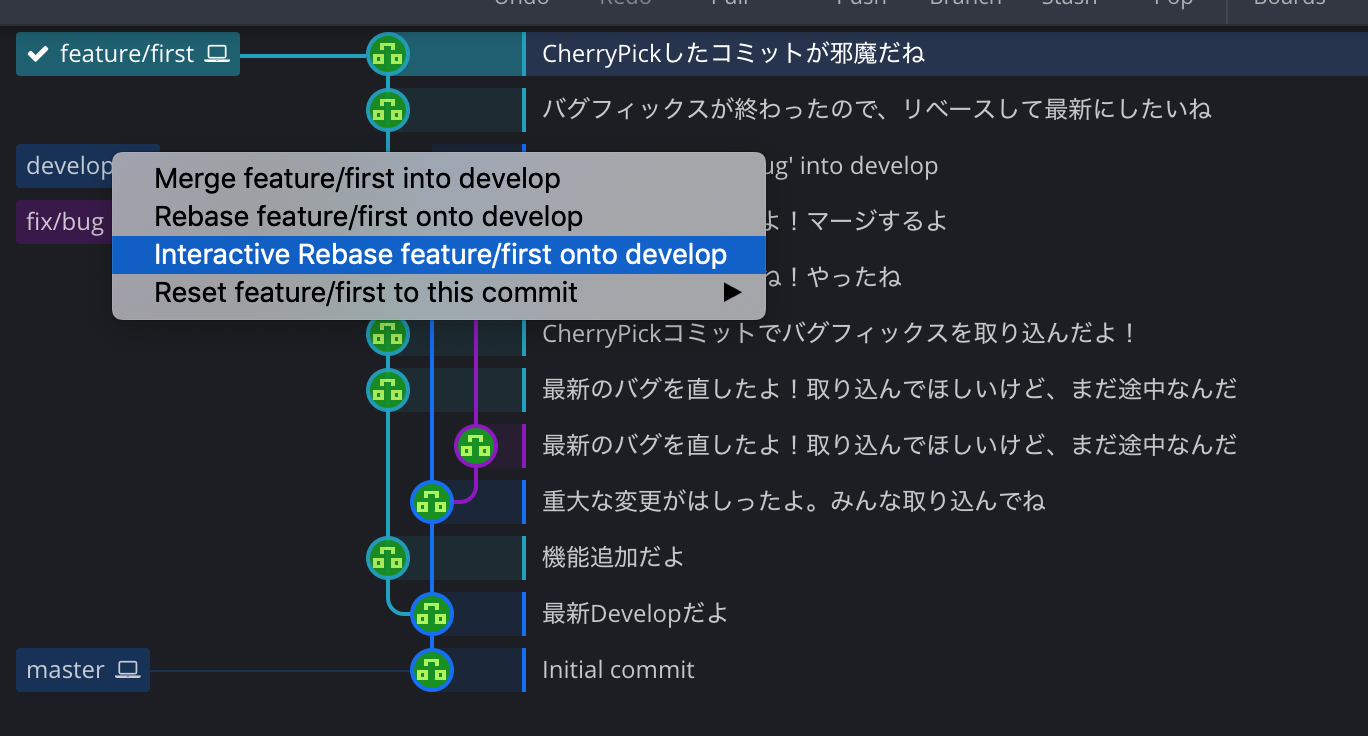Click the avatar node of 重大な変更がはしったよ commit
This screenshot has height=736, width=1368.
coord(431,502)
